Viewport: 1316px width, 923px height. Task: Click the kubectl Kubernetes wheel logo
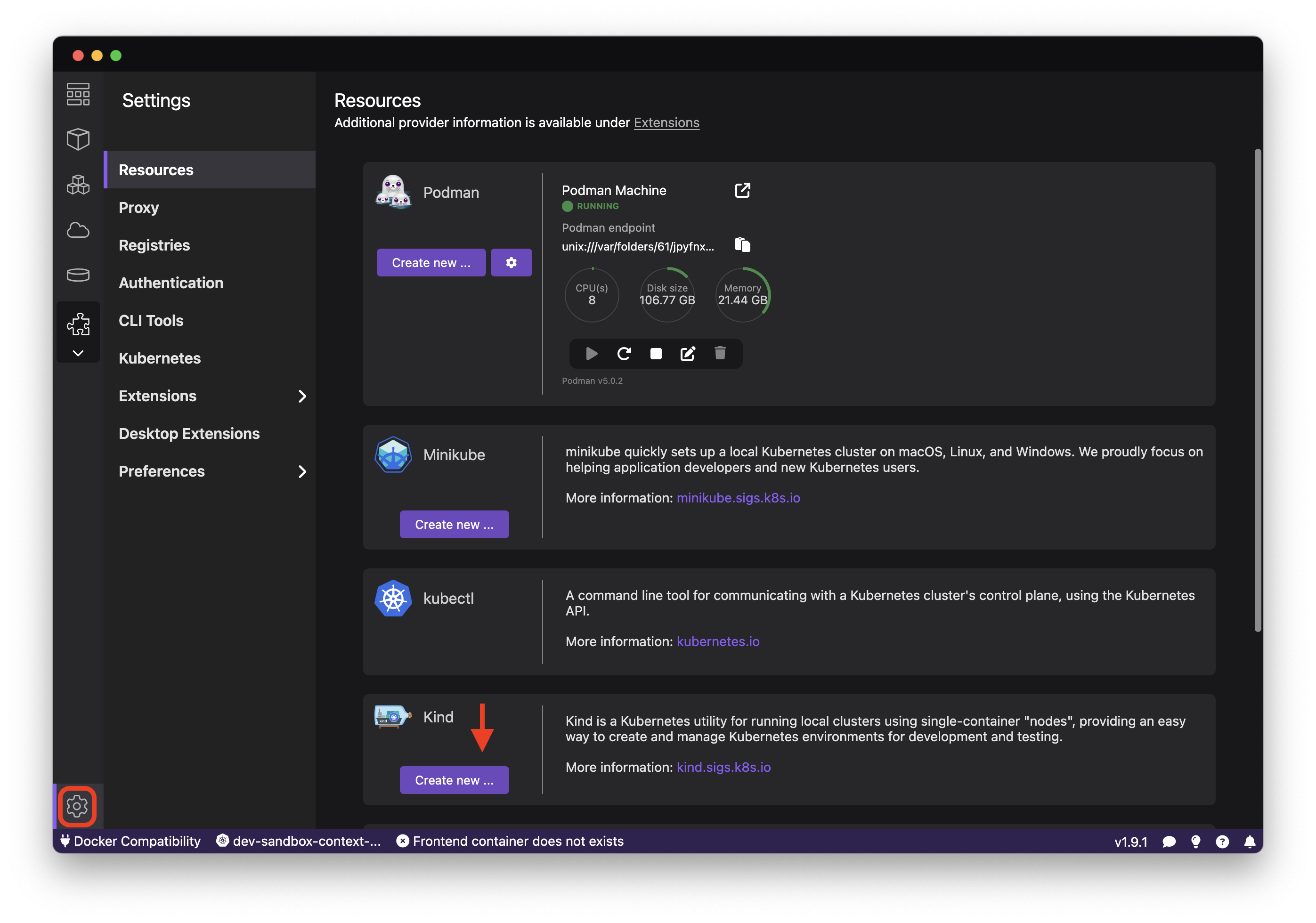tap(393, 598)
